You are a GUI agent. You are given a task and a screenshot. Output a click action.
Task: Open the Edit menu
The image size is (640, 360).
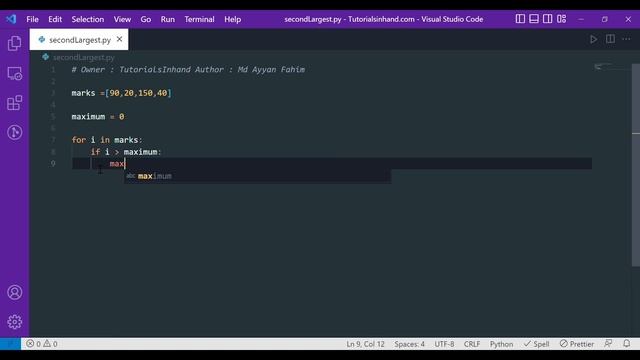(55, 19)
